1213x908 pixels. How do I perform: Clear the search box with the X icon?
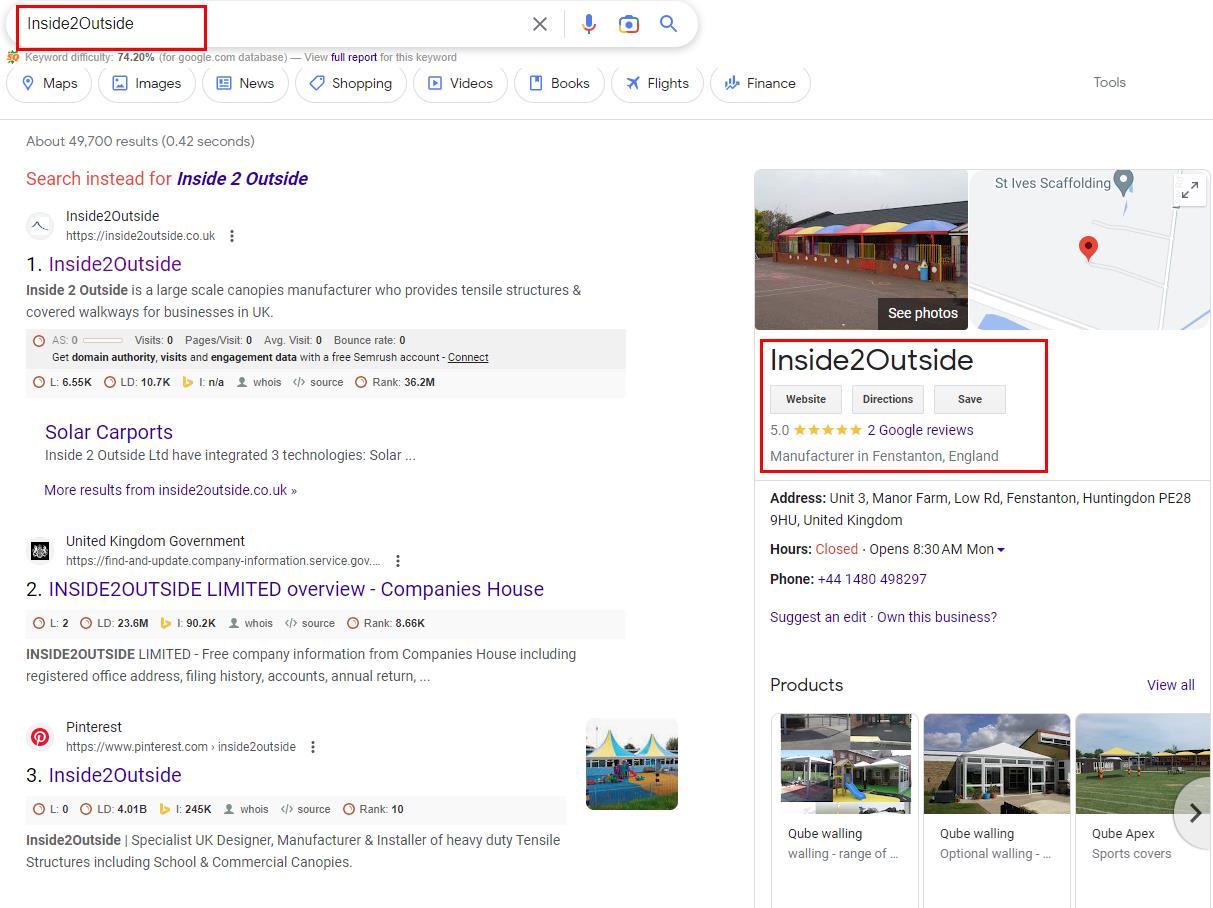[x=540, y=24]
